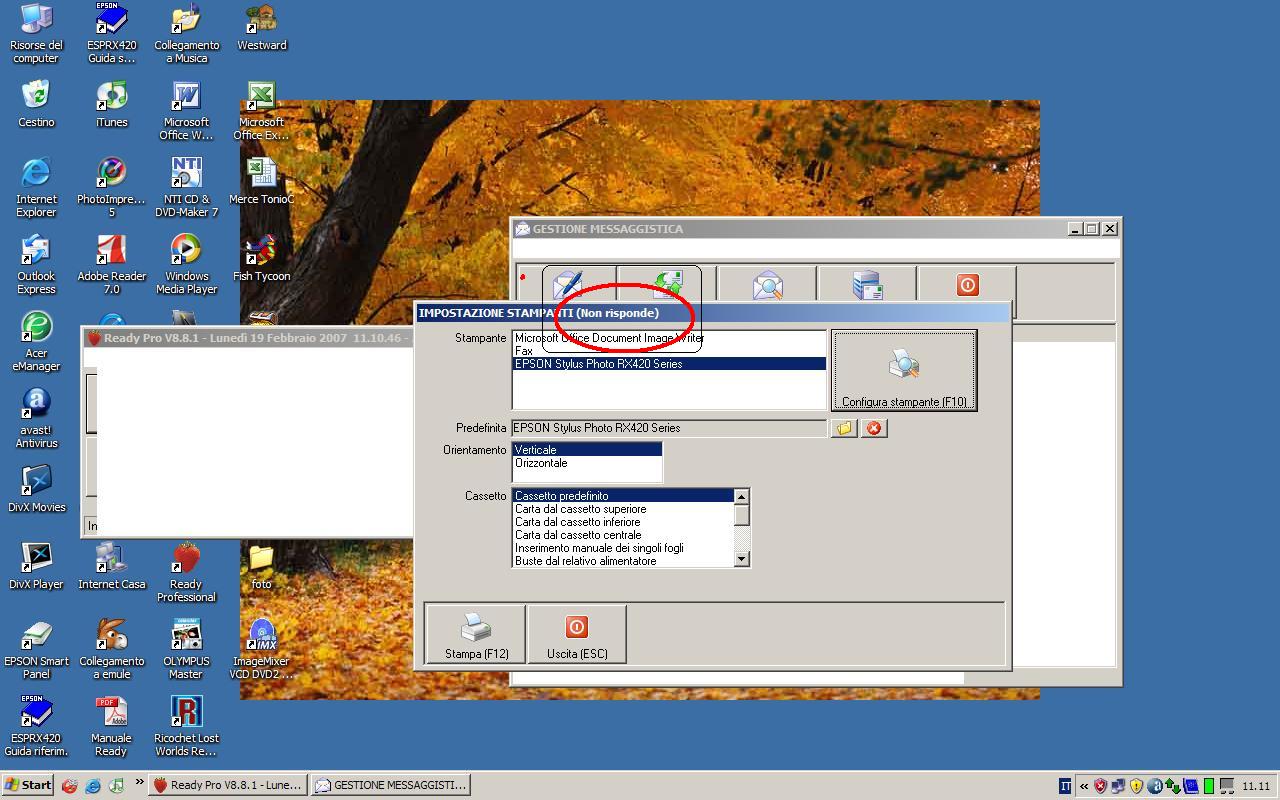Viewport: 1280px width, 800px height.
Task: Click Microsoft Office Word desktop icon
Action: [x=186, y=111]
